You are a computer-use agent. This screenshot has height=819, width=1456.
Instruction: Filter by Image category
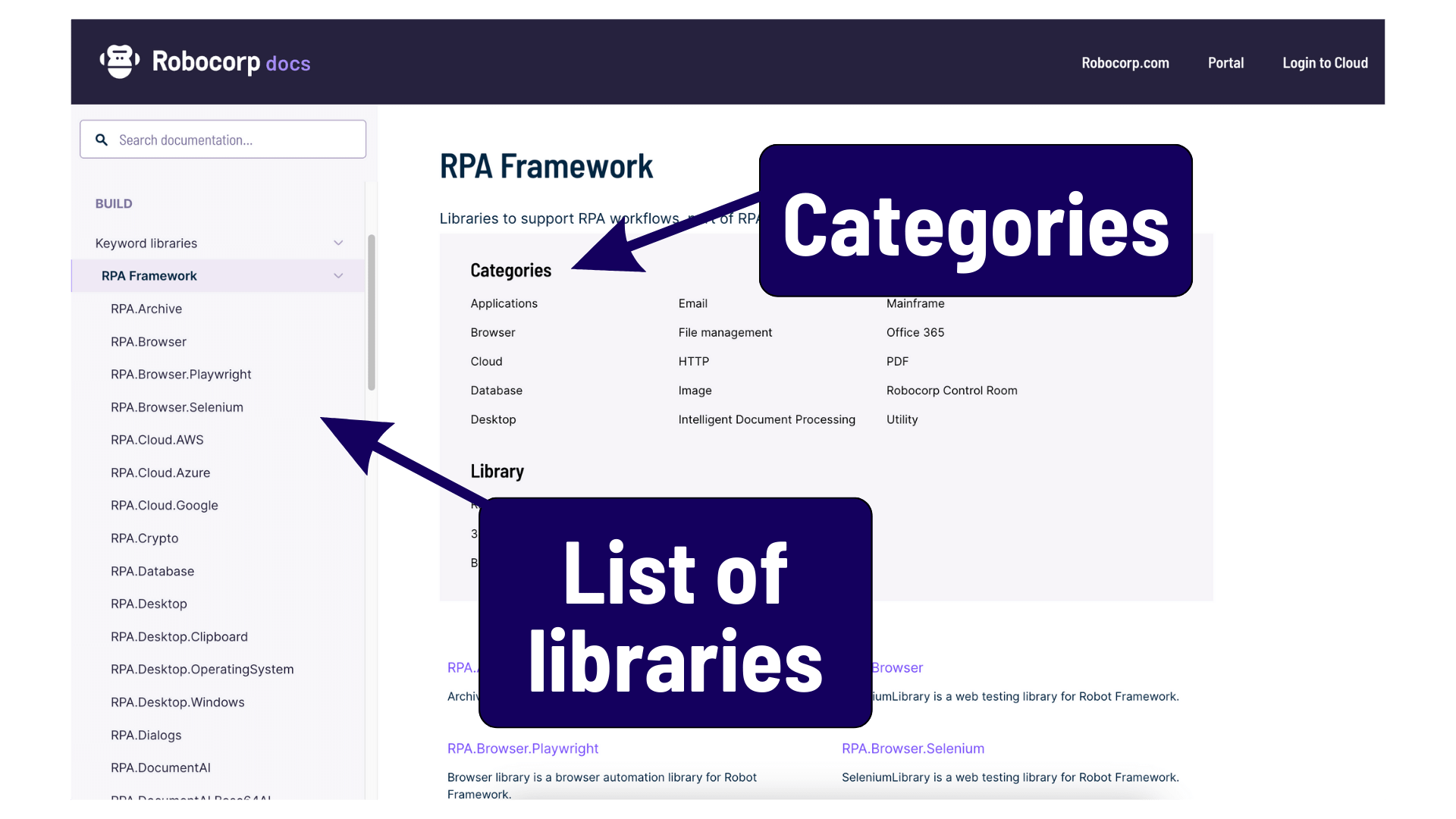click(695, 391)
